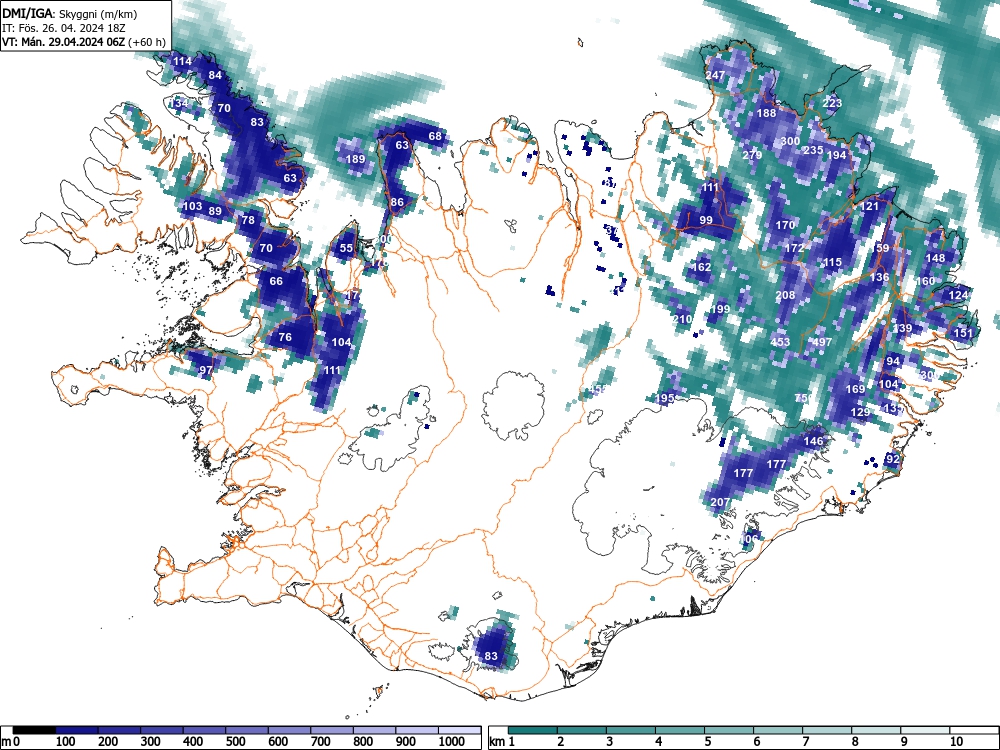Click the visibility value 207 in the southeast

pyautogui.click(x=720, y=502)
